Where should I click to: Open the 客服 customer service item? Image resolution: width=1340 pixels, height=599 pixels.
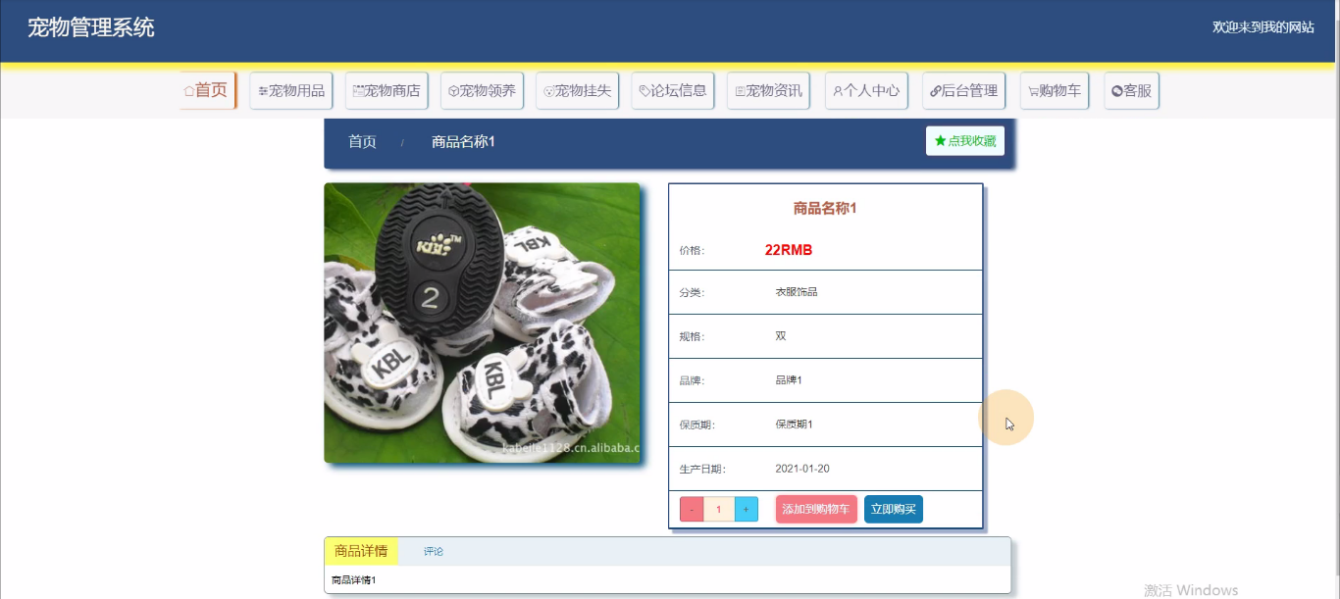point(1132,90)
